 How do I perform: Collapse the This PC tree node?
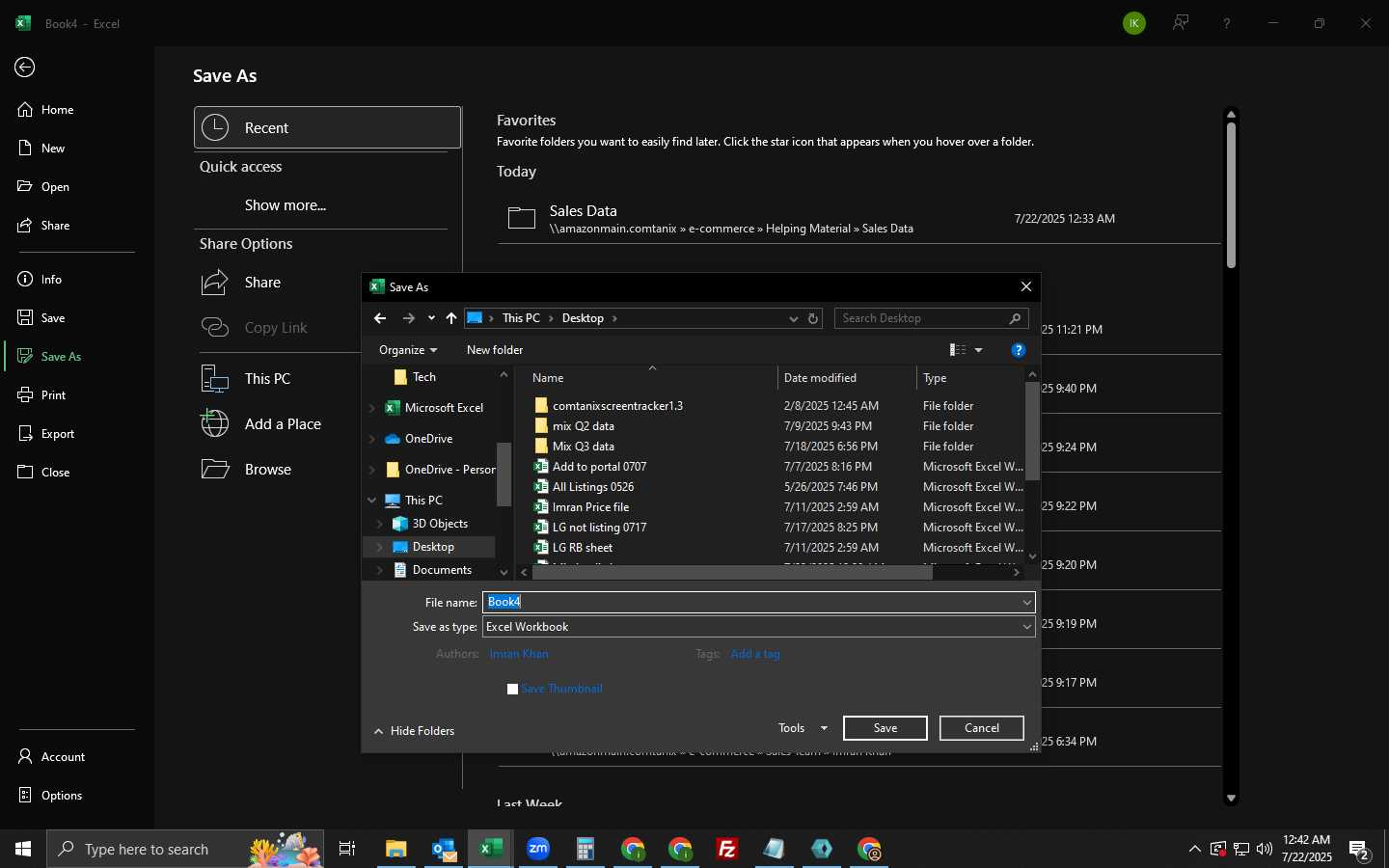pyautogui.click(x=372, y=501)
